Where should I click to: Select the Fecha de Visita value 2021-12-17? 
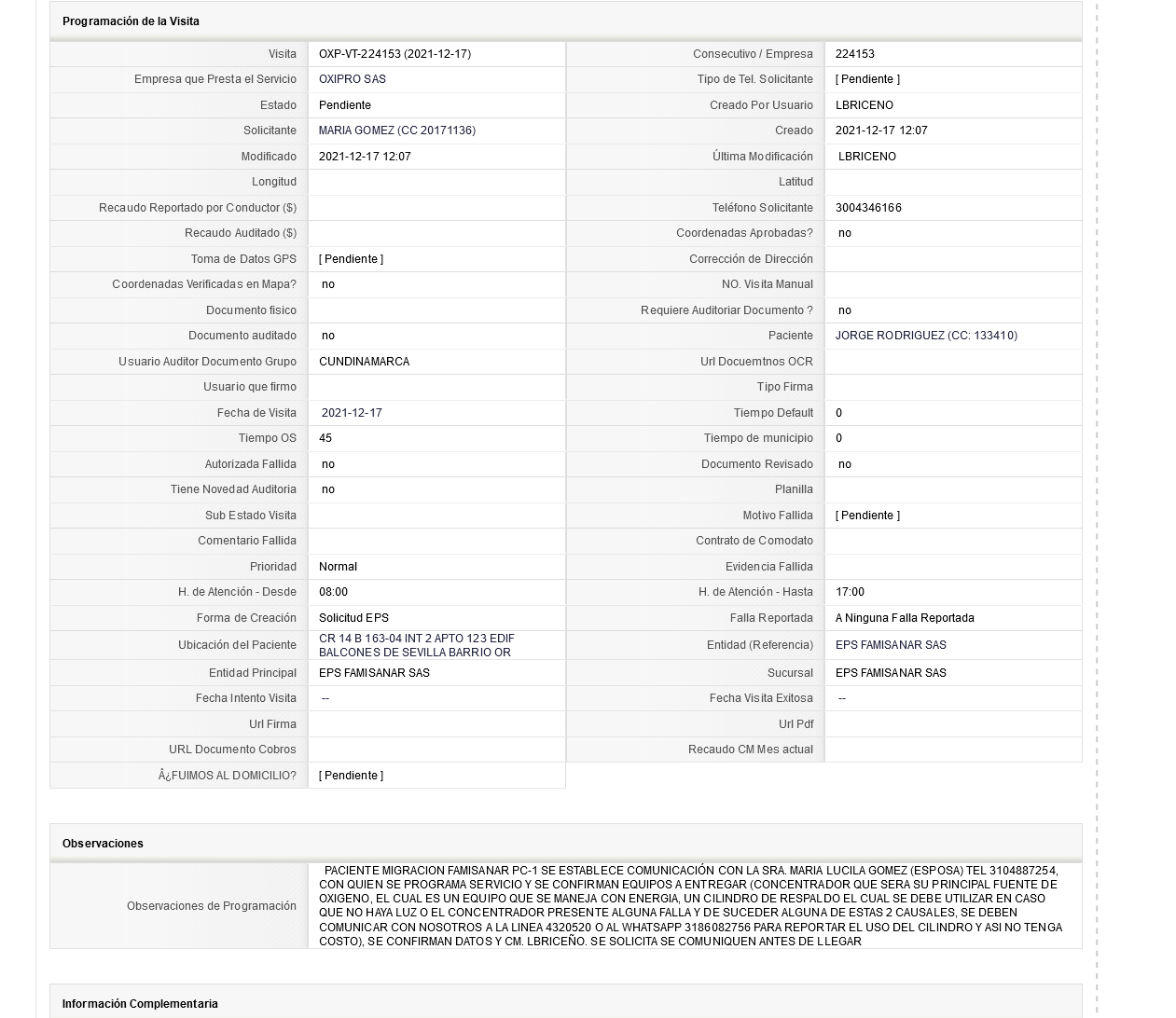pyautogui.click(x=352, y=413)
